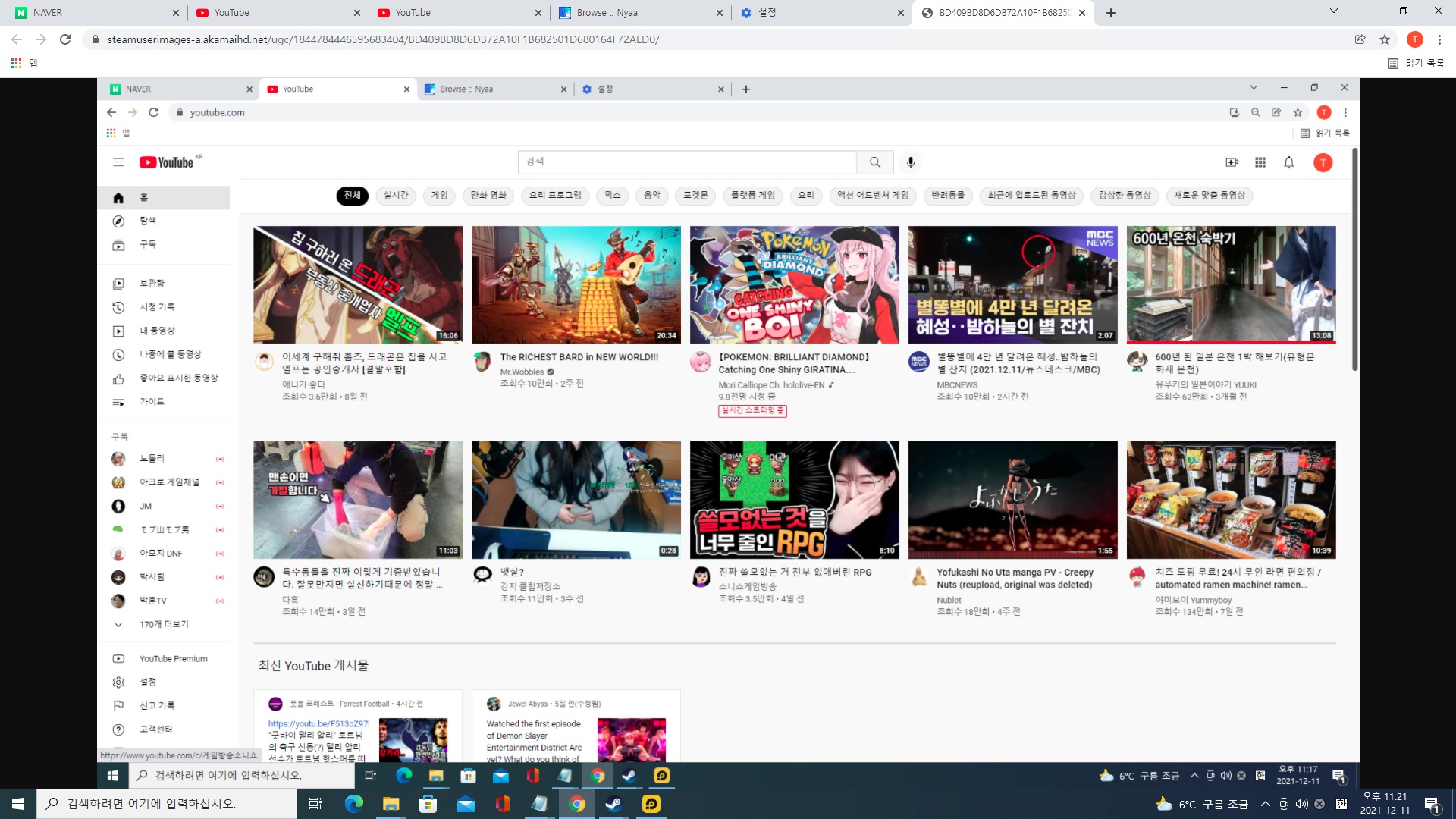Viewport: 1456px width, 819px height.
Task: Open 설정 gear in YouTube sidebar
Action: [x=164, y=682]
